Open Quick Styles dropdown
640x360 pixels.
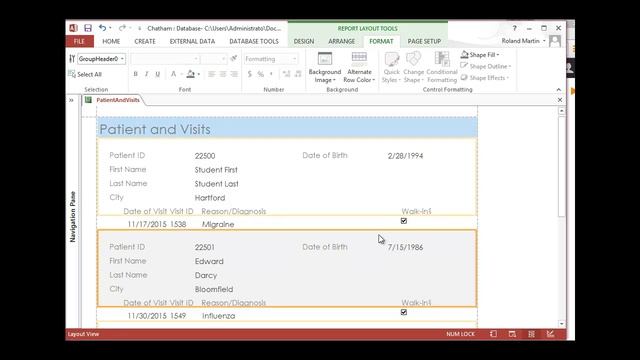click(x=391, y=68)
